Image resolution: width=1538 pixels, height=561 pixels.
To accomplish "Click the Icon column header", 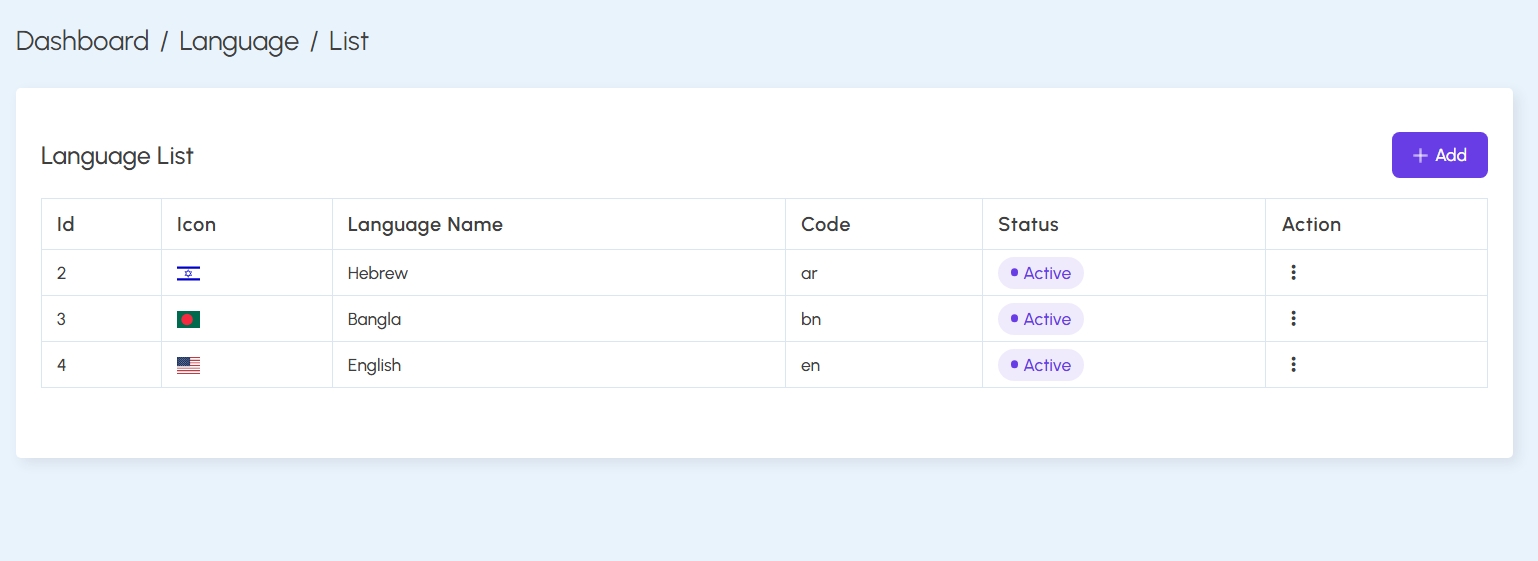I will click(x=247, y=224).
